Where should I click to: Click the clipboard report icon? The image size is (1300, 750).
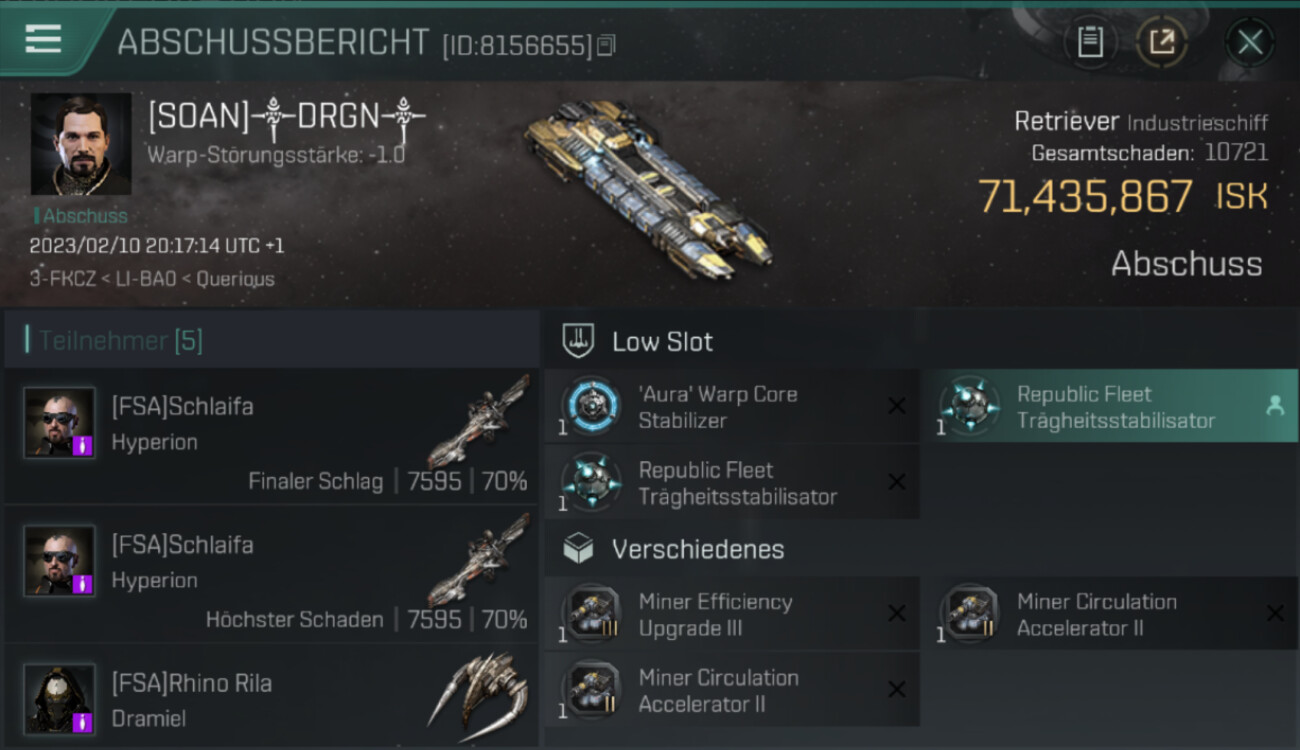[x=1090, y=42]
